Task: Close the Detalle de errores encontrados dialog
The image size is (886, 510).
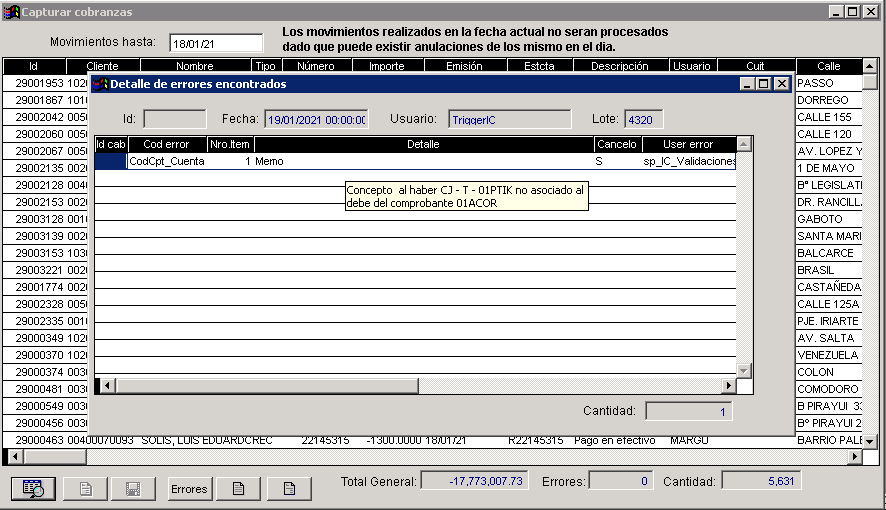Action: (x=782, y=84)
